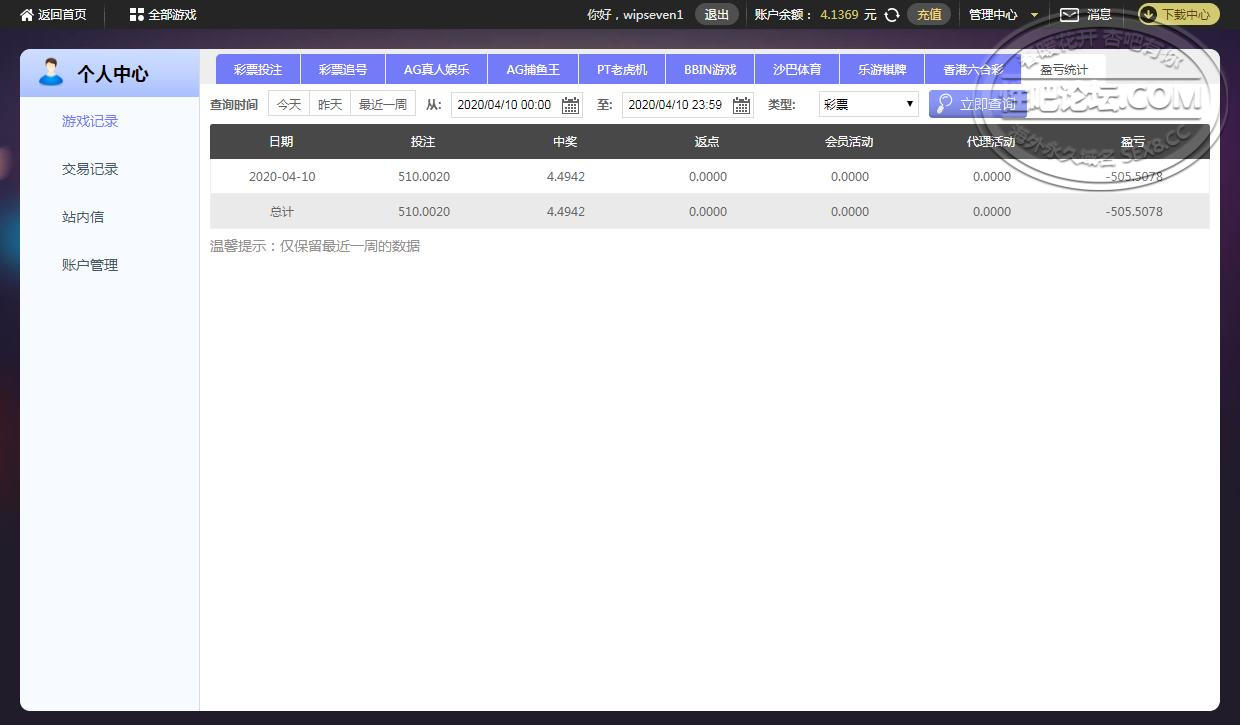Click the magnifier icon on the 立即查询 button
The height and width of the screenshot is (725, 1240).
coord(944,104)
